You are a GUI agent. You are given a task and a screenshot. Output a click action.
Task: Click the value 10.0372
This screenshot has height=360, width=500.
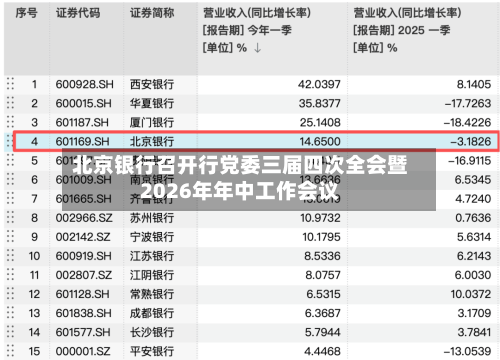click(471, 294)
